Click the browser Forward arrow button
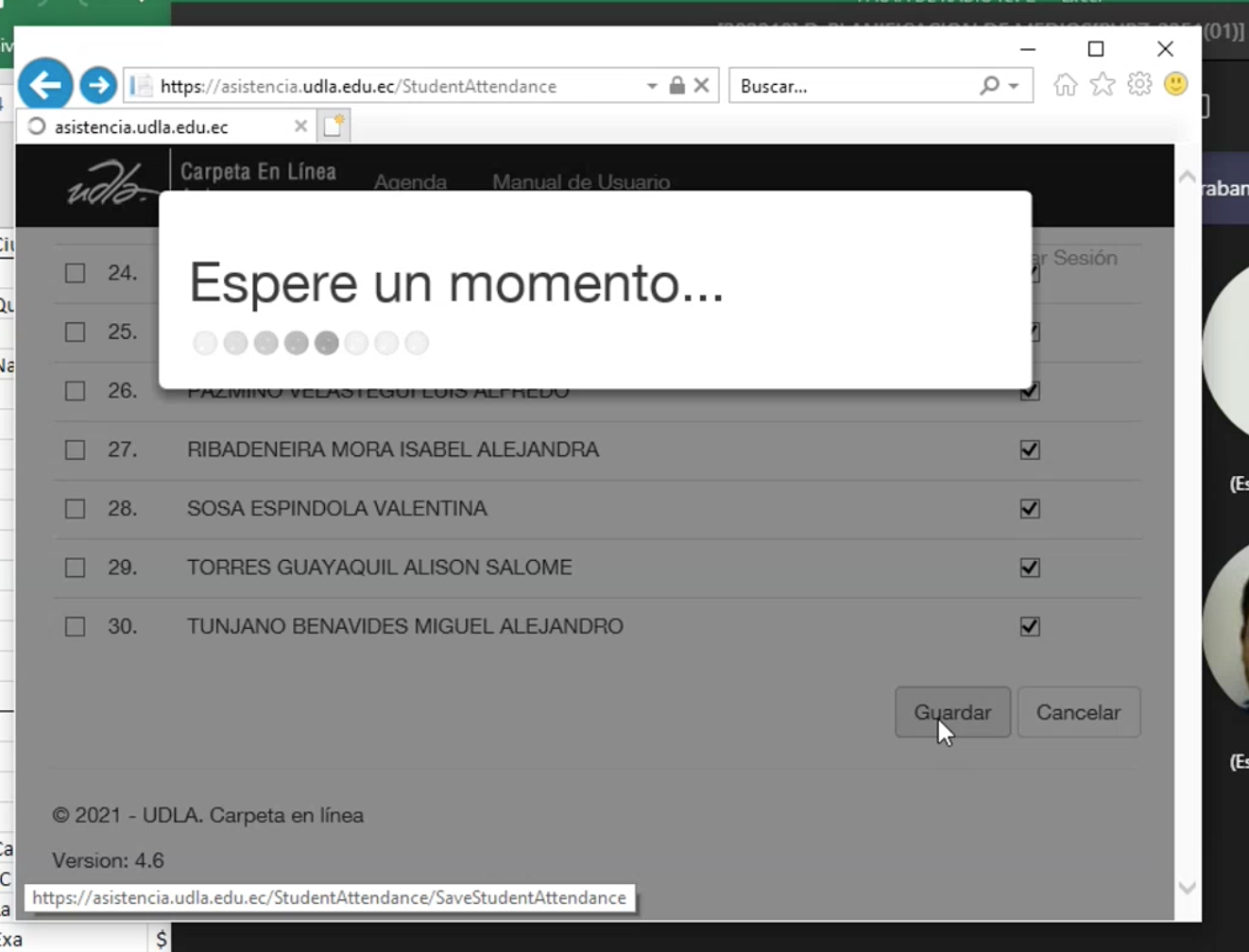 coord(97,85)
